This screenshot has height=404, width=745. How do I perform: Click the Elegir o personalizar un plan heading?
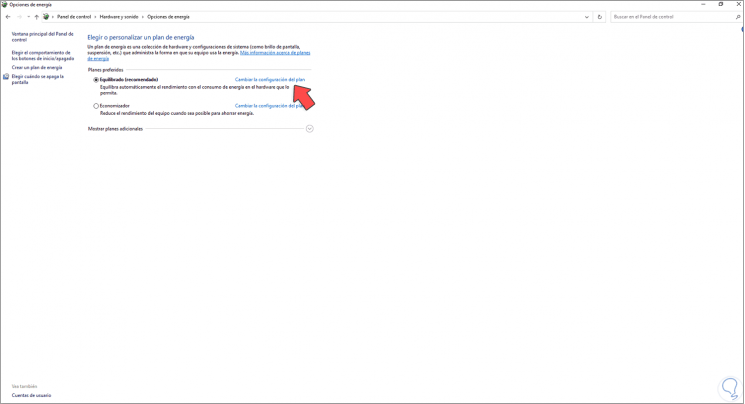[x=141, y=37]
